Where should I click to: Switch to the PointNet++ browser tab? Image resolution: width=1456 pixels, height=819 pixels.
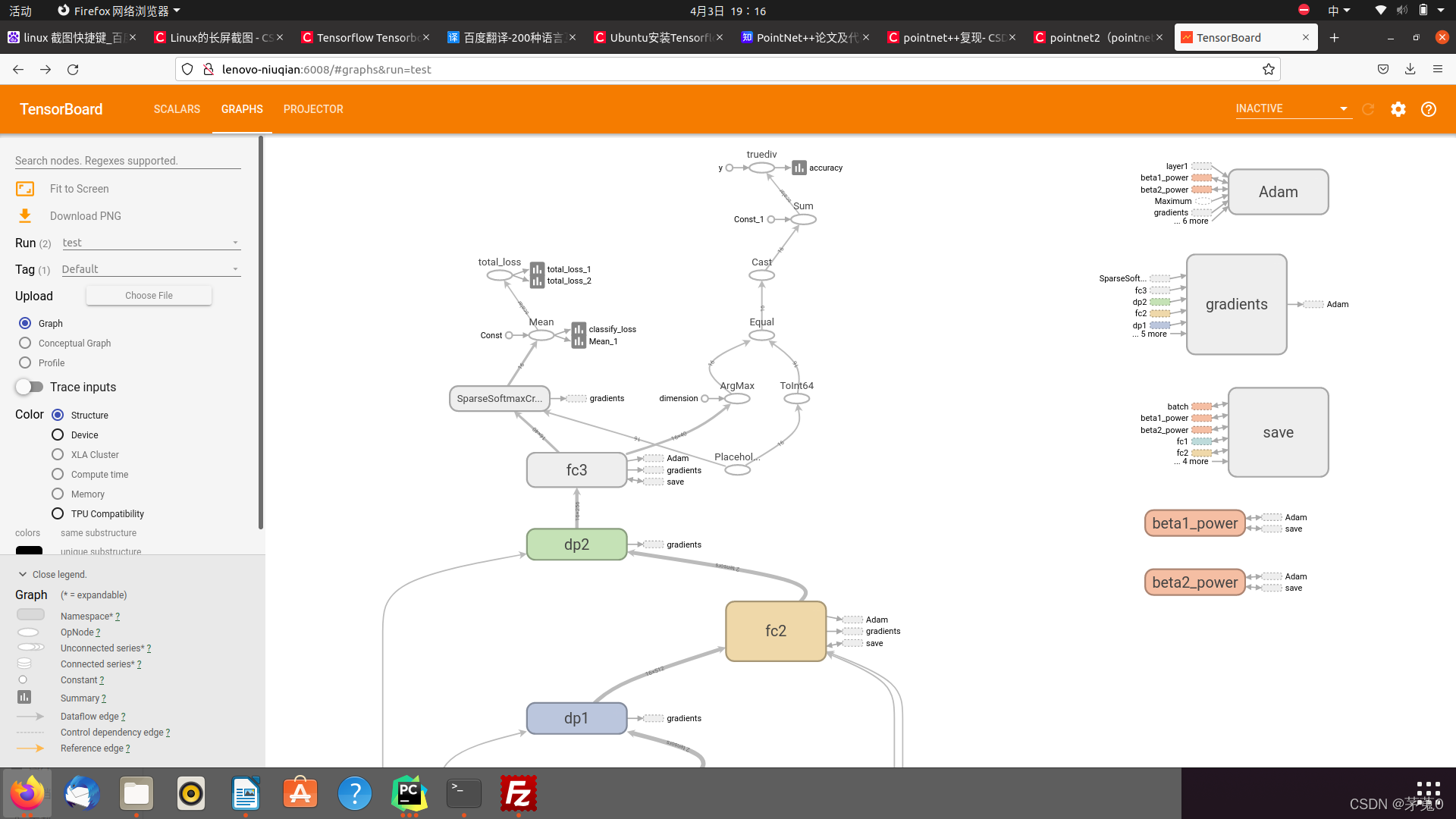(806, 37)
